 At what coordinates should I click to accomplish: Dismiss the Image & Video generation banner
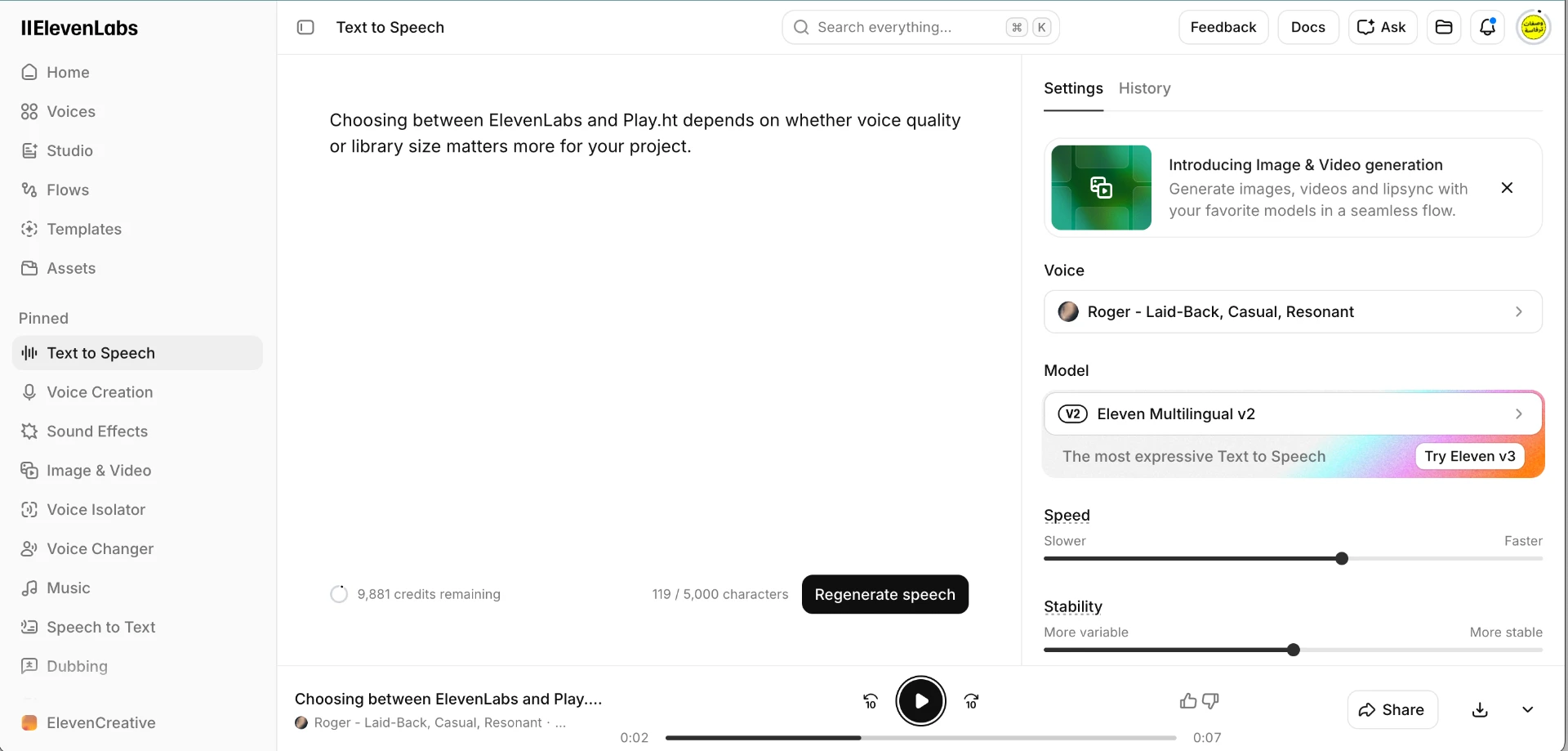tap(1507, 188)
